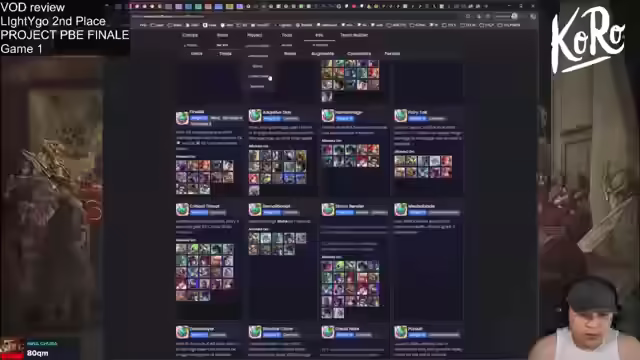Click the Fairy Tail card icon
This screenshot has height=360, width=640.
[x=400, y=116]
